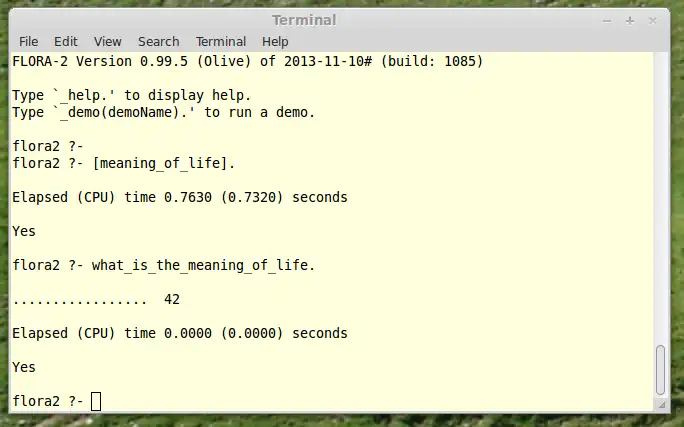Open the Terminal menu

coord(221,41)
